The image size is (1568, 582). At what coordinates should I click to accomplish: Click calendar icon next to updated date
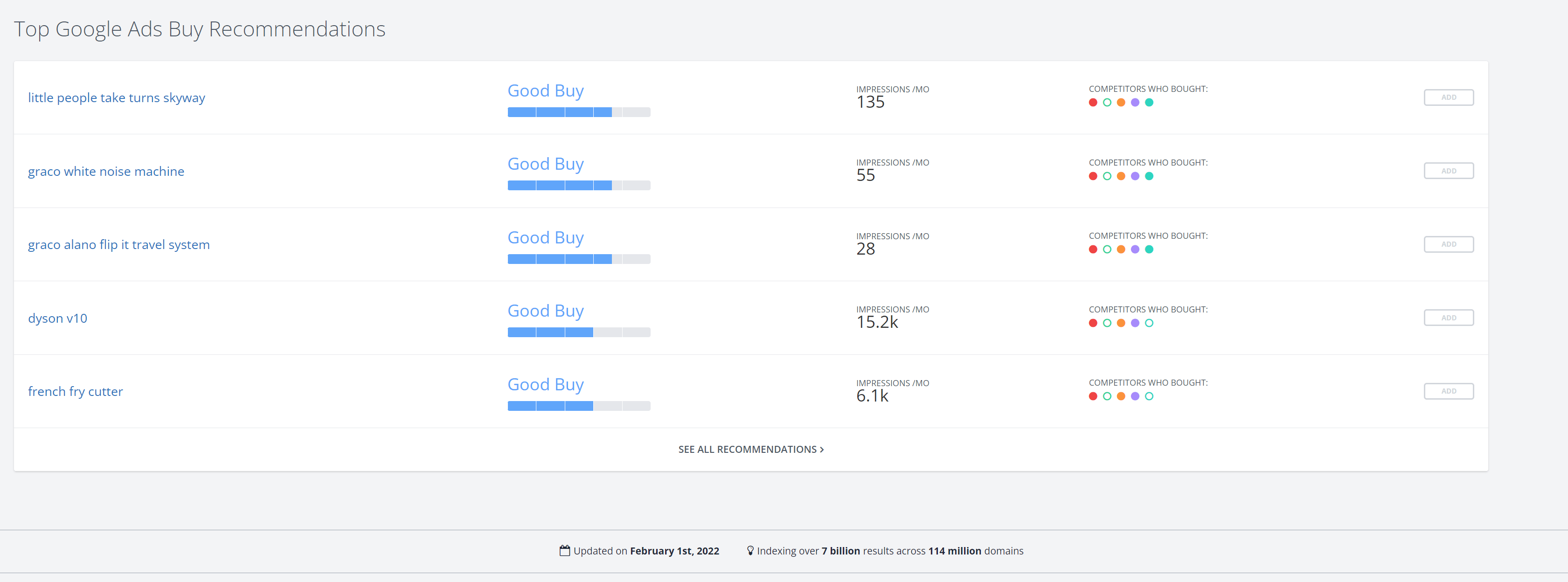point(564,550)
